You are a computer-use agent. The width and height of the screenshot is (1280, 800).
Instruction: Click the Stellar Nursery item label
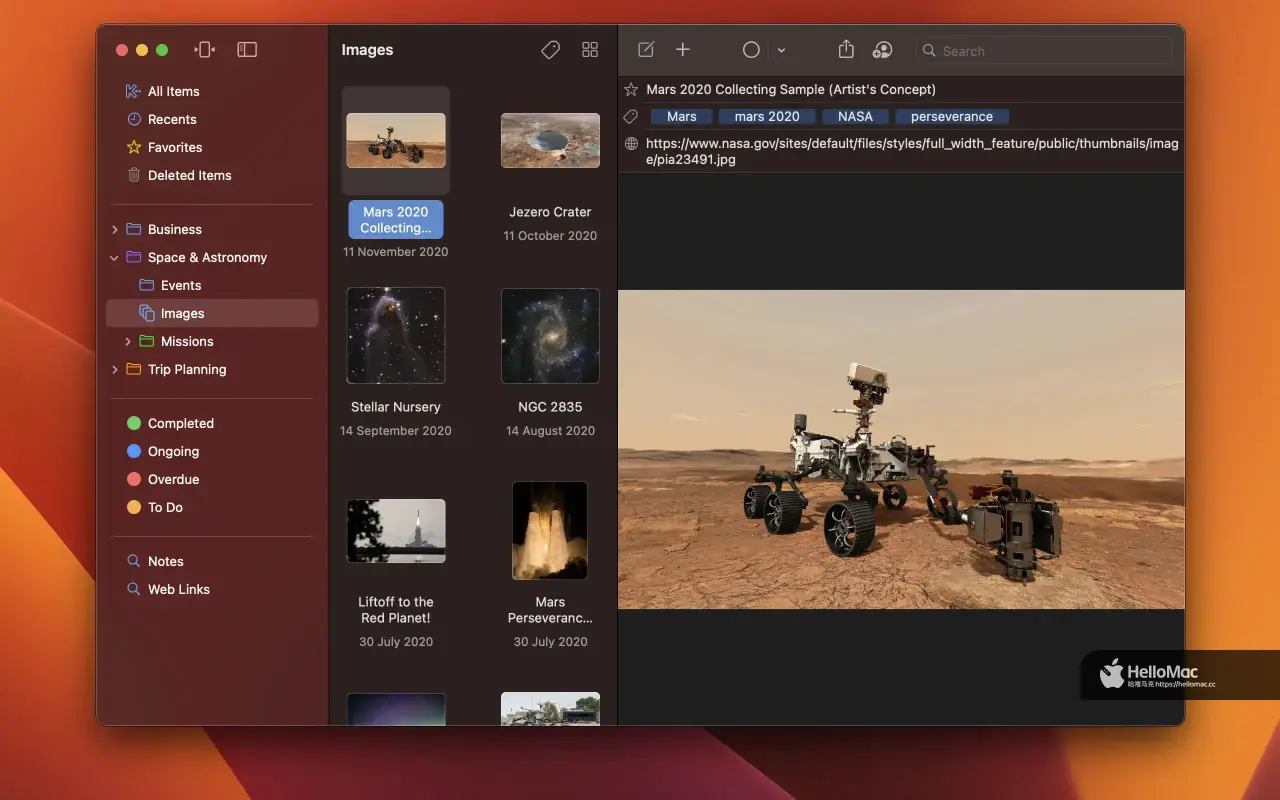(396, 407)
